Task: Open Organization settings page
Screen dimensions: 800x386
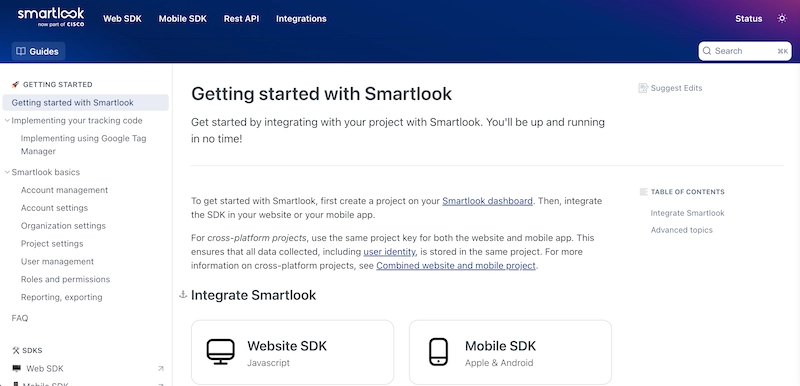Action: (63, 226)
